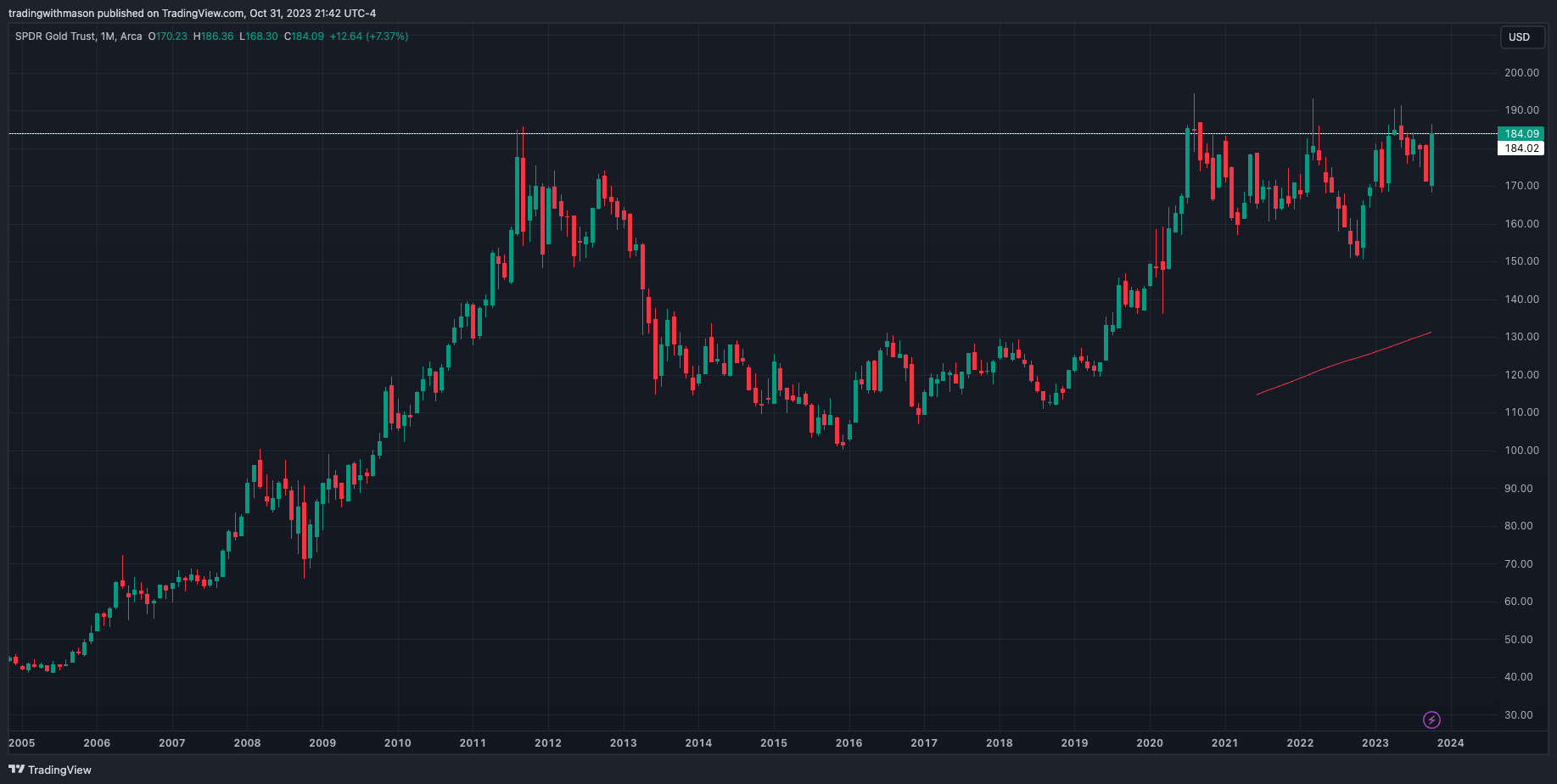Screen dimensions: 1557x784
Task: Click the 170.00 price axis label
Action: point(1521,186)
